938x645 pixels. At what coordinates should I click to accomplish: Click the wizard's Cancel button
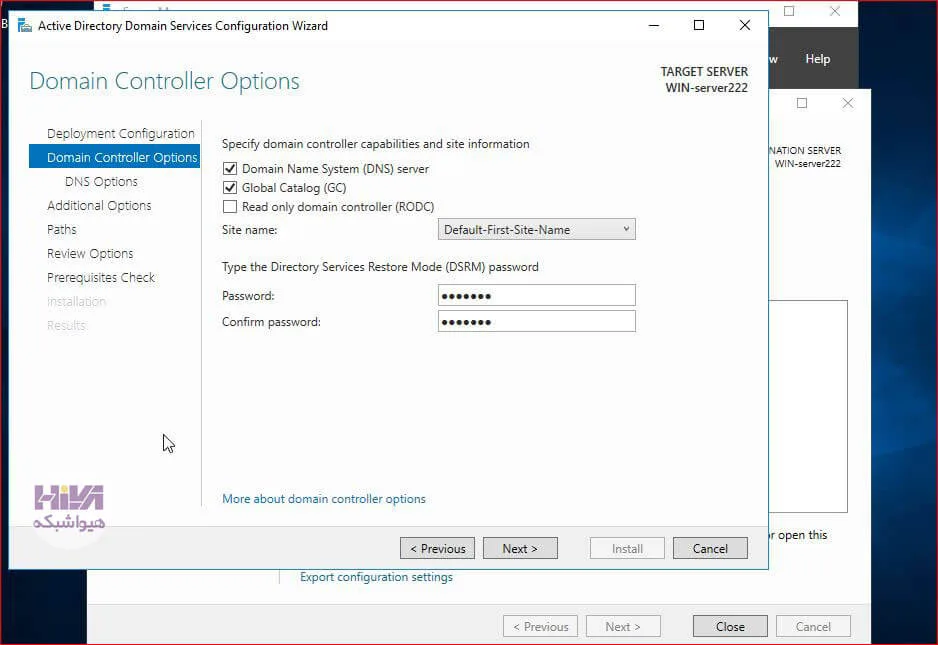pos(710,549)
